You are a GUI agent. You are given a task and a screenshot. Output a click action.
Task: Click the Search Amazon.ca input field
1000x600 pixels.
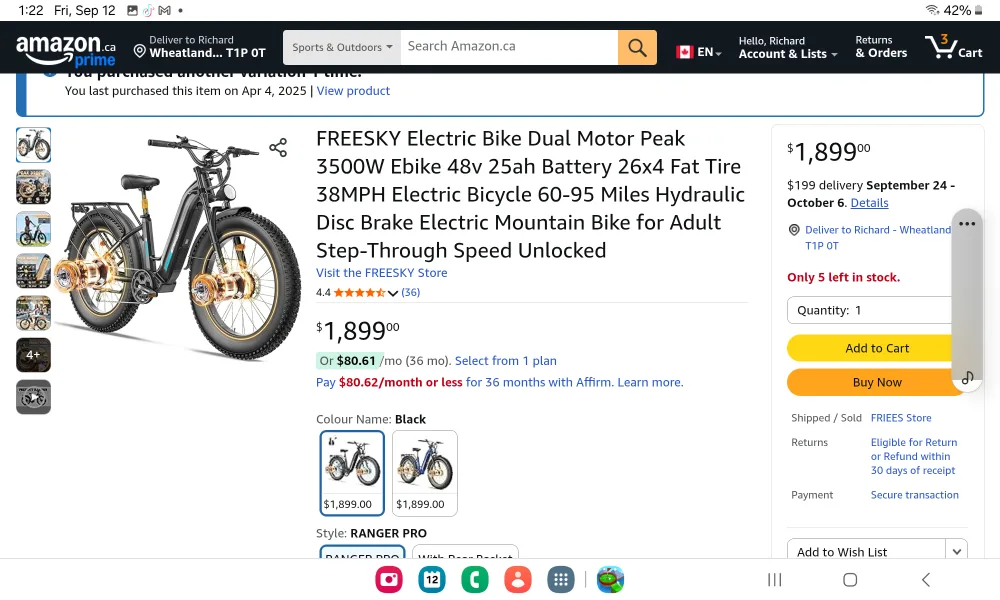pos(508,47)
